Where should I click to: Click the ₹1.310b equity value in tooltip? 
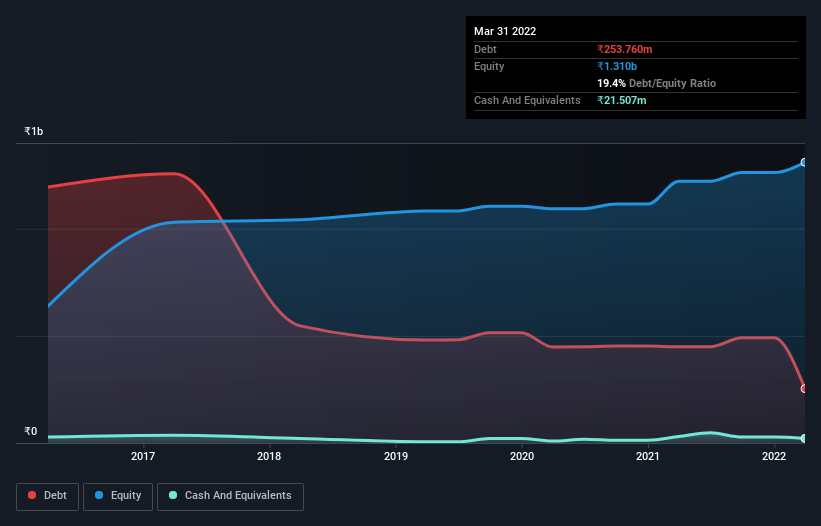tap(617, 66)
